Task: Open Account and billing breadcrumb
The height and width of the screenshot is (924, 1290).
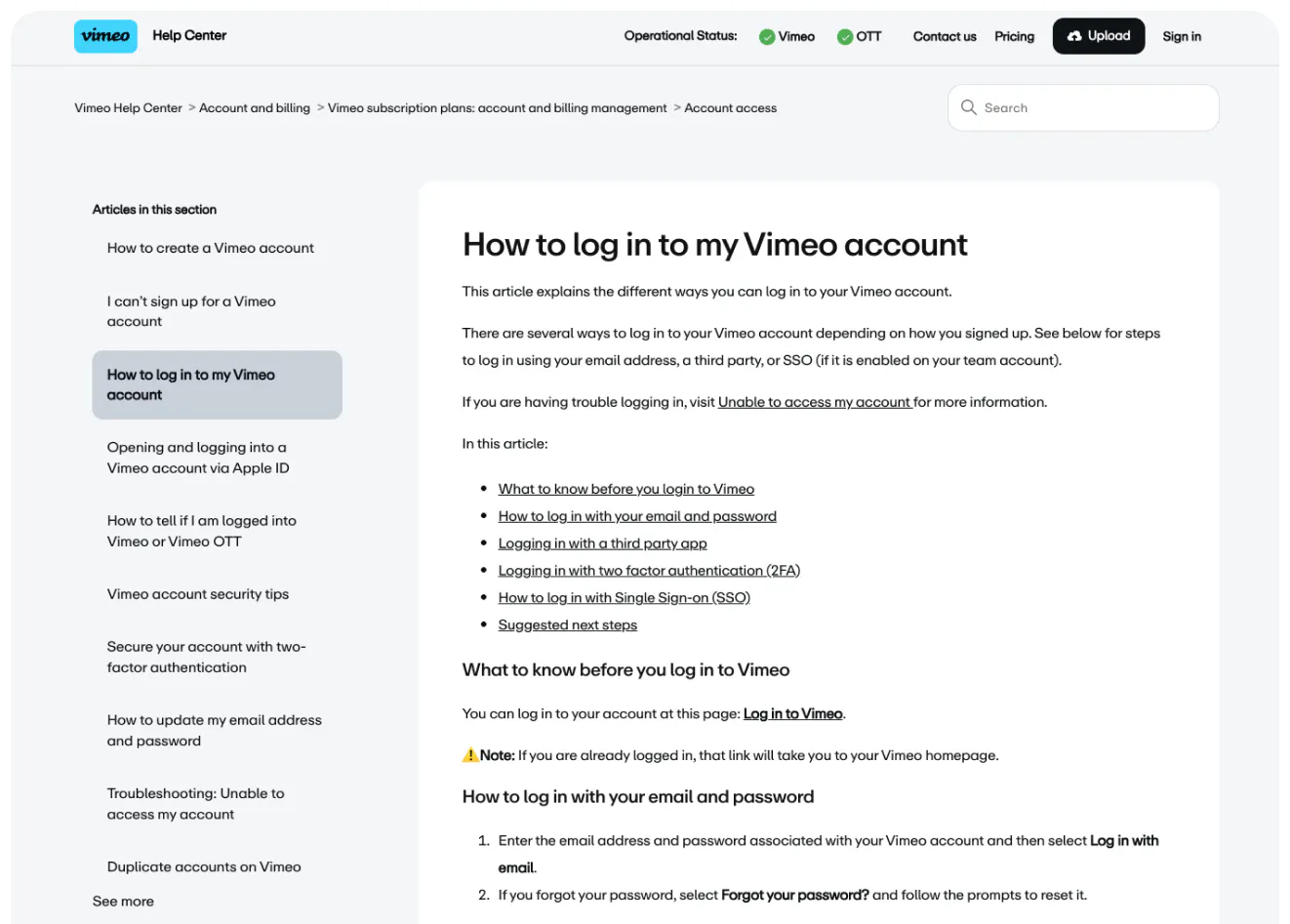Action: [255, 108]
